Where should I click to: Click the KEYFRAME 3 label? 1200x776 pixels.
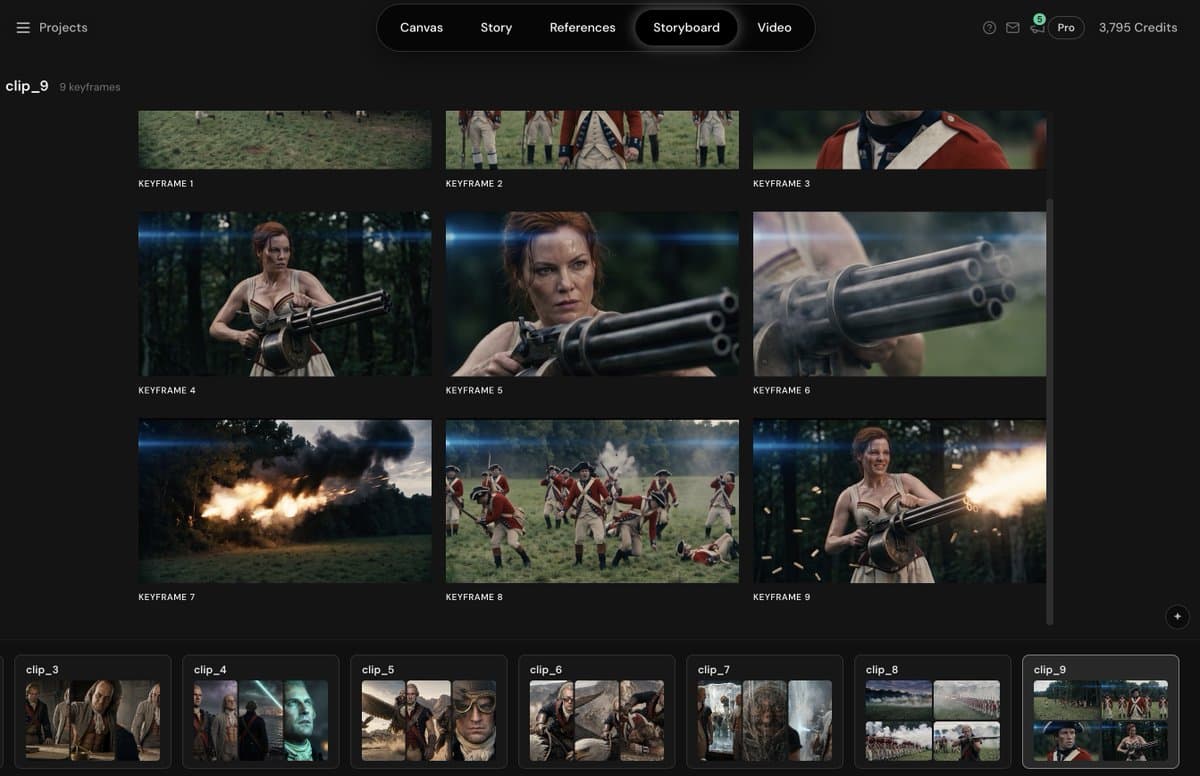[x=781, y=184]
